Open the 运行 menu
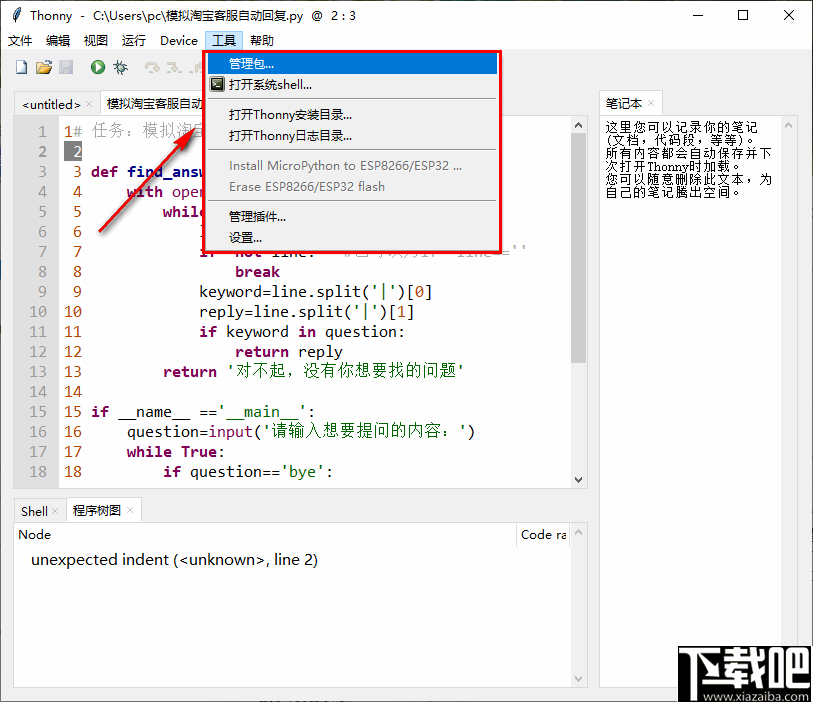Screen dimensions: 813x702 (x=135, y=40)
